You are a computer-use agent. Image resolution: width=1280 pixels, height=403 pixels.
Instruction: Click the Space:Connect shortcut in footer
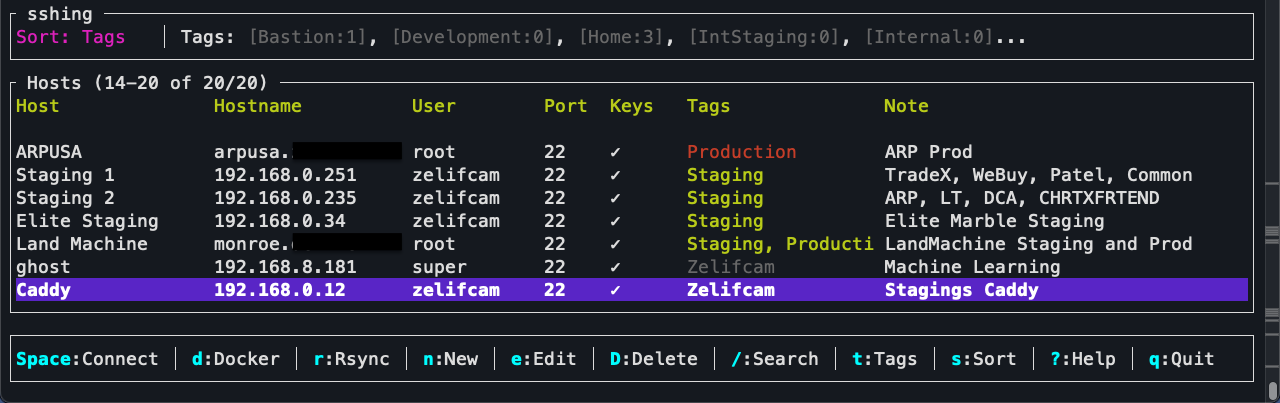[x=87, y=359]
